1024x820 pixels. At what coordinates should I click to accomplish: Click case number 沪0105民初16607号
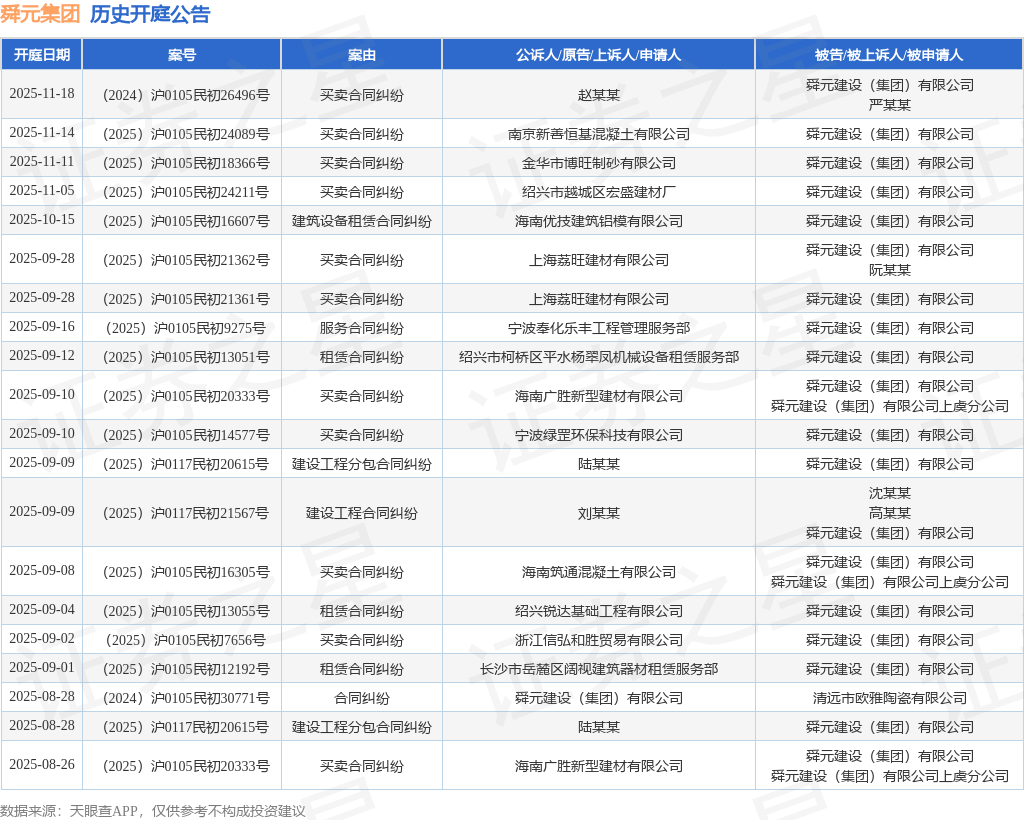point(210,221)
